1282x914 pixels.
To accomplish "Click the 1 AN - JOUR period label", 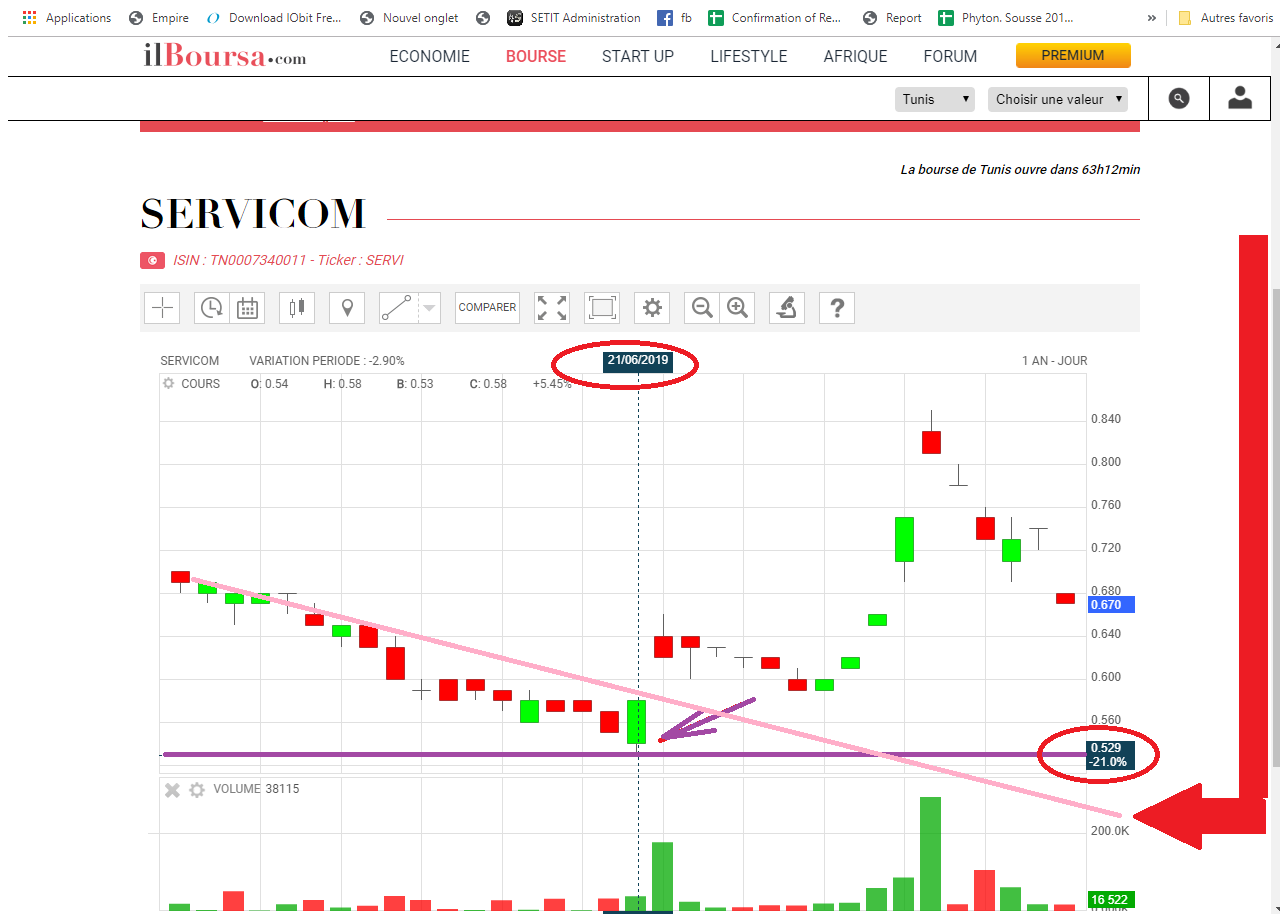I will coord(1054,361).
